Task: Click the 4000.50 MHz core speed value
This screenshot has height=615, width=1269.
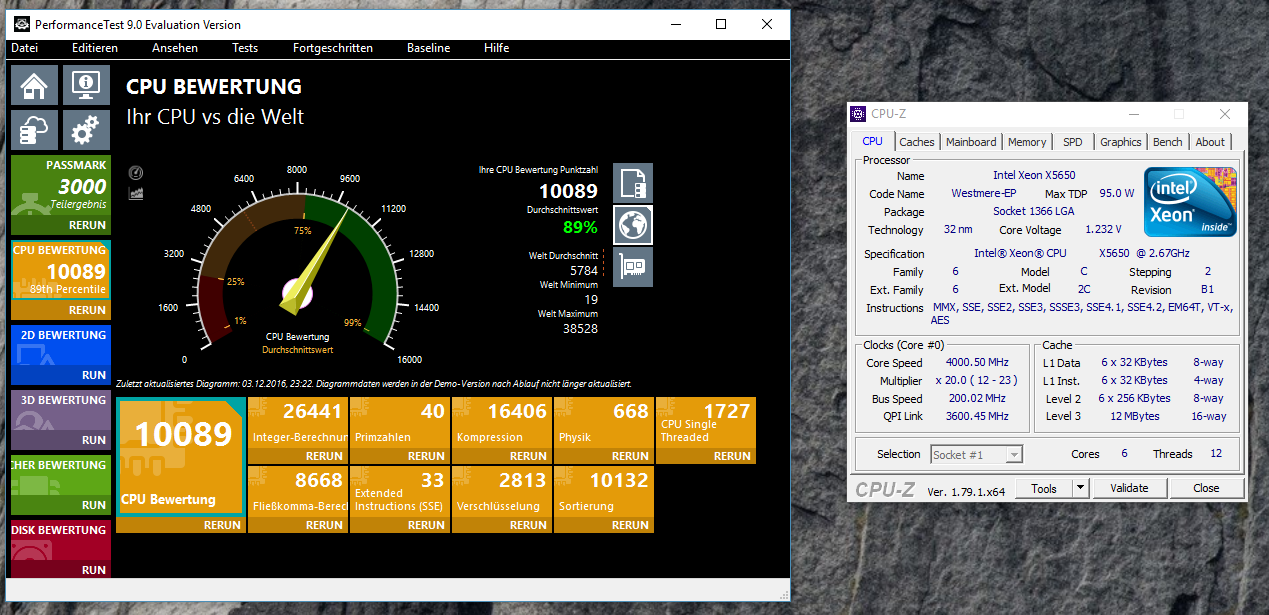Action: [x=979, y=363]
